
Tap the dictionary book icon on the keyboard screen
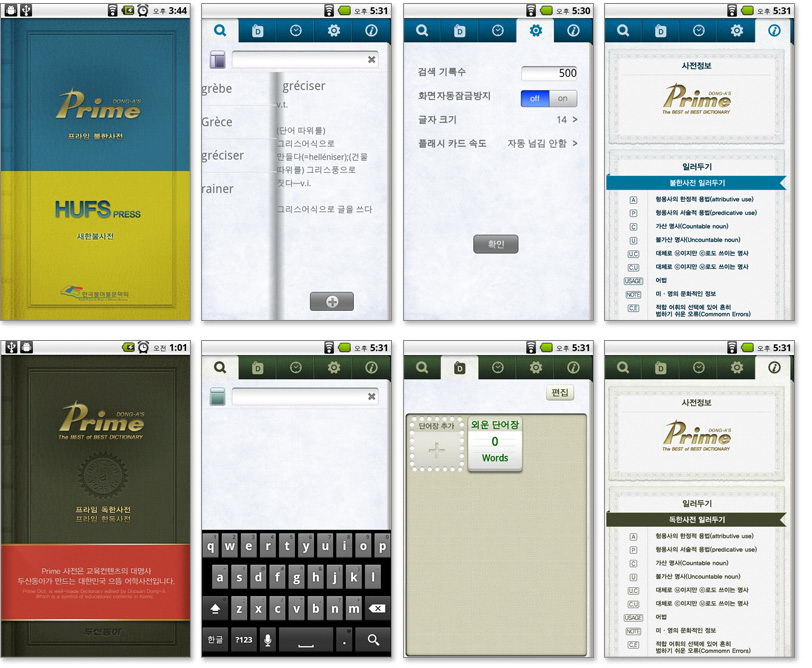(x=218, y=397)
